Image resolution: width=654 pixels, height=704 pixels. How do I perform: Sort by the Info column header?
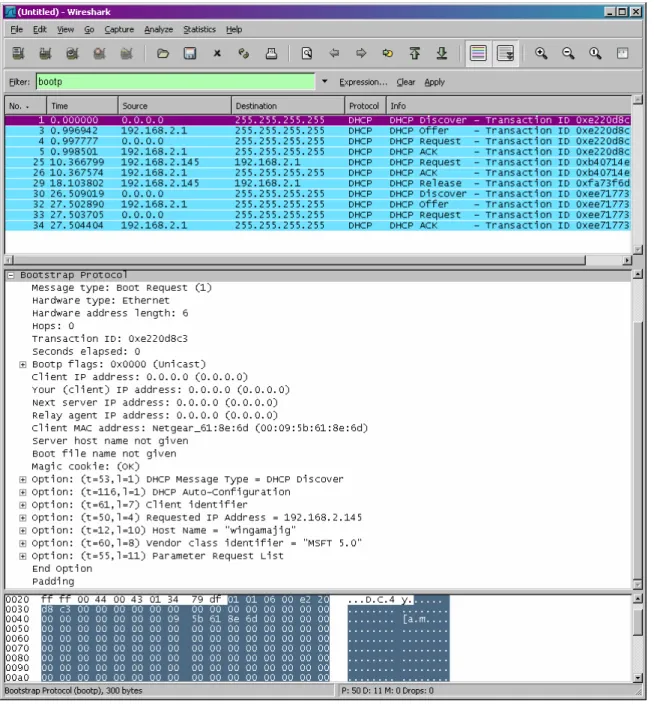[x=509, y=106]
